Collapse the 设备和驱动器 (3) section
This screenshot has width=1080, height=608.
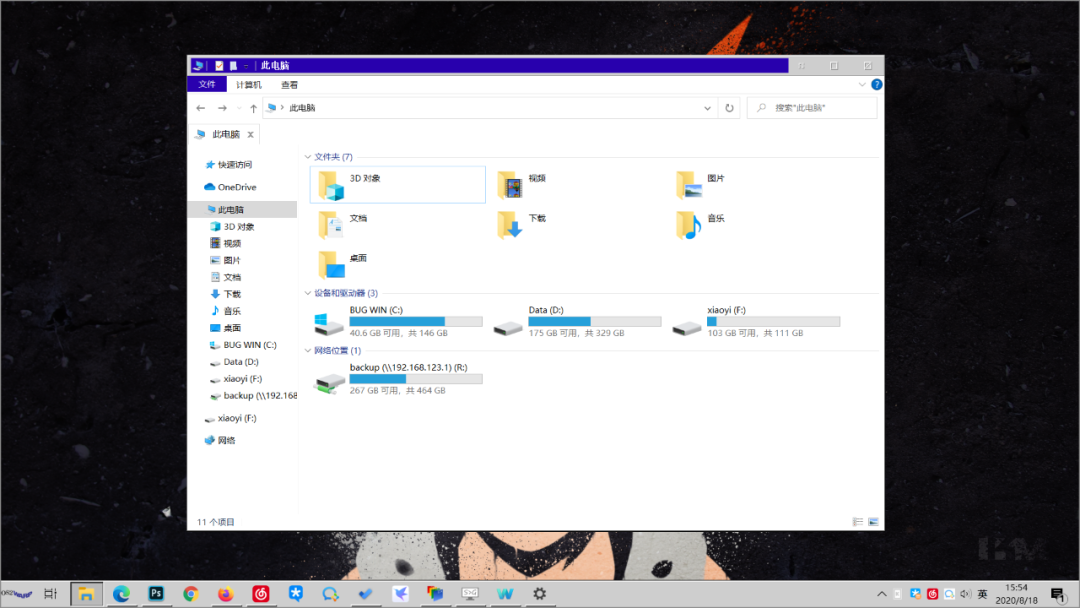click(x=308, y=294)
